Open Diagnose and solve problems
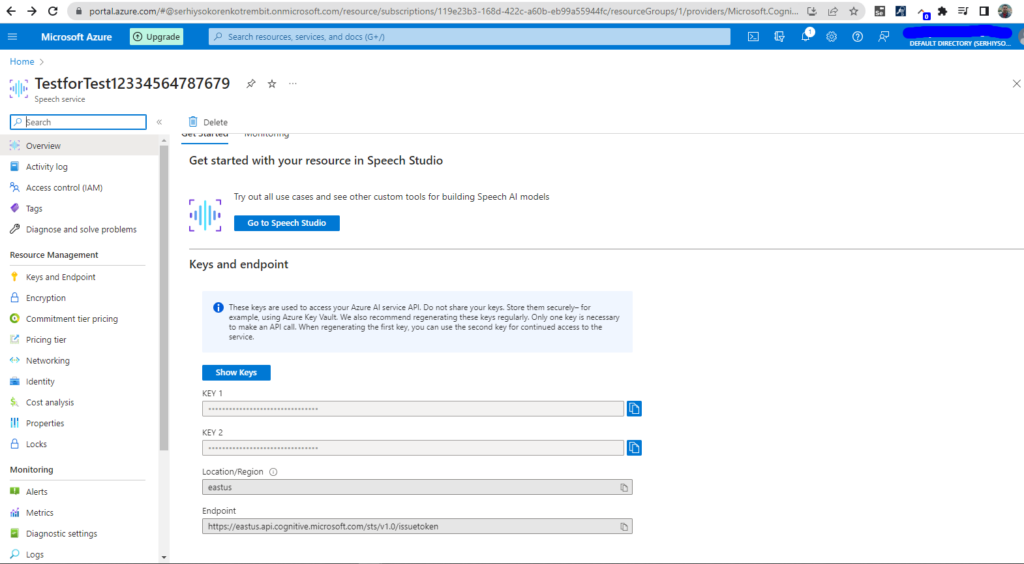 [x=79, y=229]
